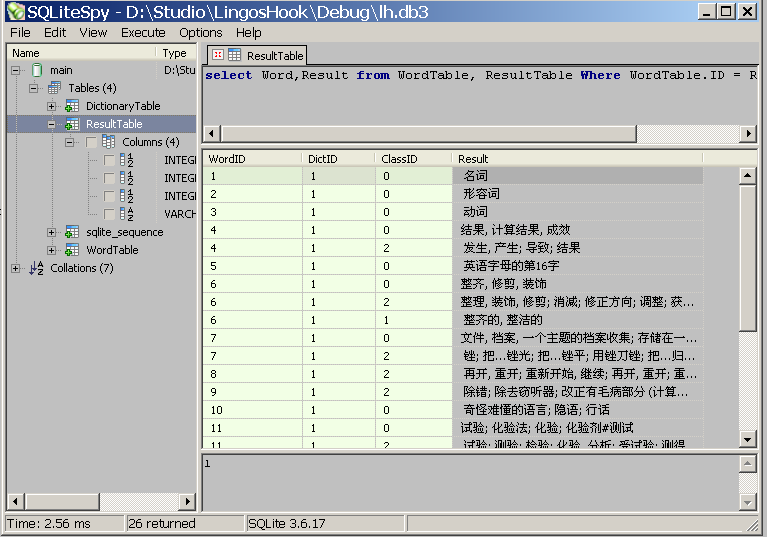This screenshot has width=767, height=537.
Task: Open the Help menu
Action: tap(248, 33)
